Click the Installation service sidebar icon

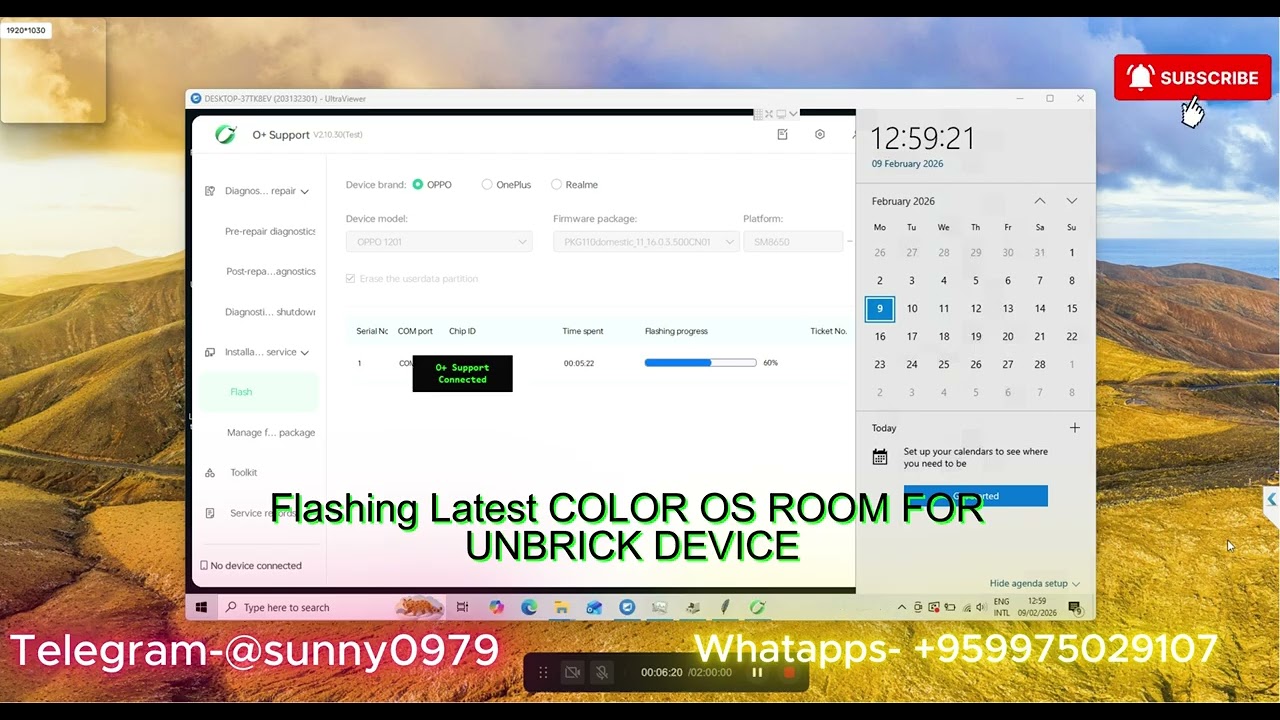click(x=210, y=352)
